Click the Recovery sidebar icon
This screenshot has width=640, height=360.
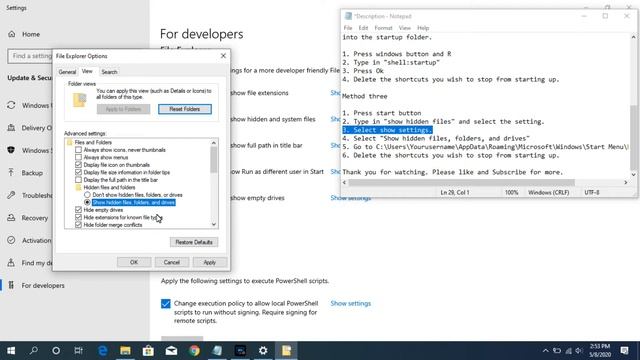[x=11, y=218]
